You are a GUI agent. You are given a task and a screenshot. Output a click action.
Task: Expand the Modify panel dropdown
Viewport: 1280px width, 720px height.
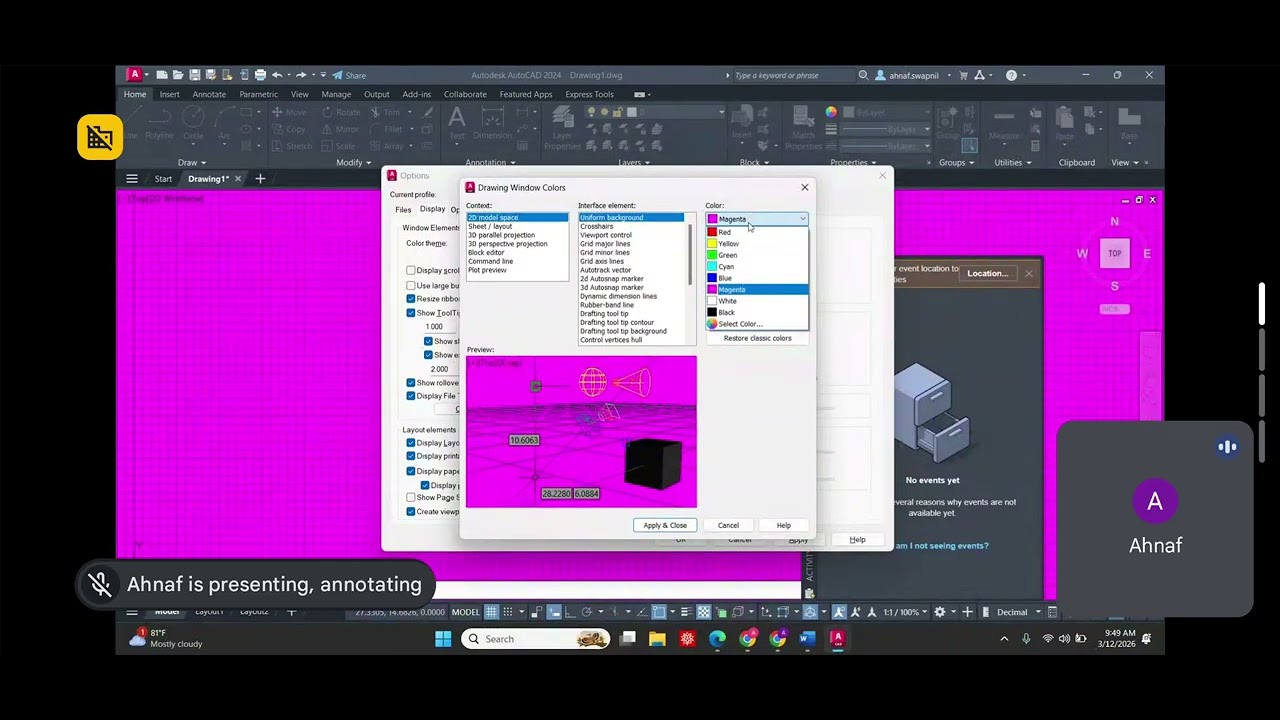[354, 163]
